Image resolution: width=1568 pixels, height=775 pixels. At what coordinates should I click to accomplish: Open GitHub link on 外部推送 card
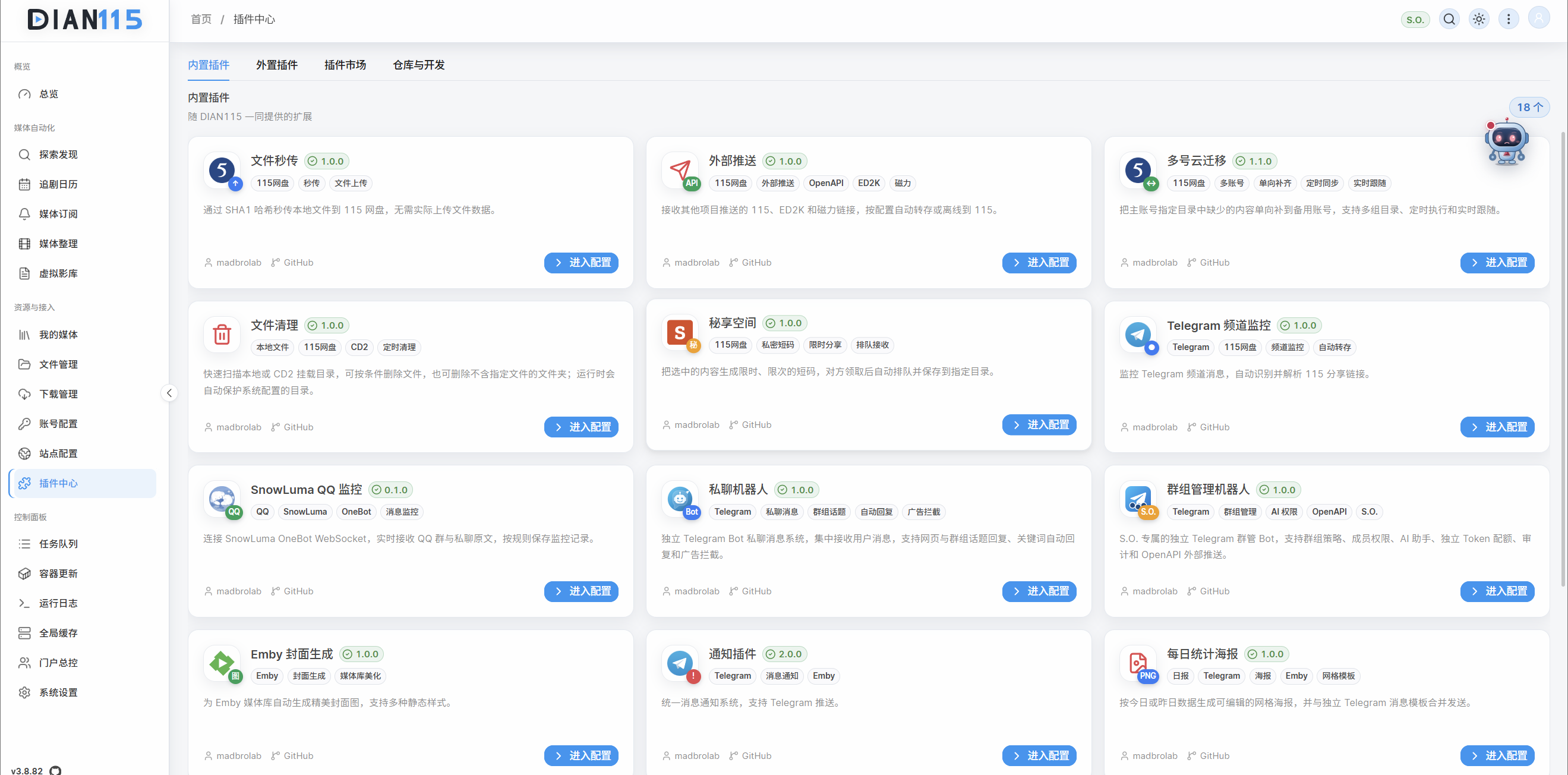750,262
